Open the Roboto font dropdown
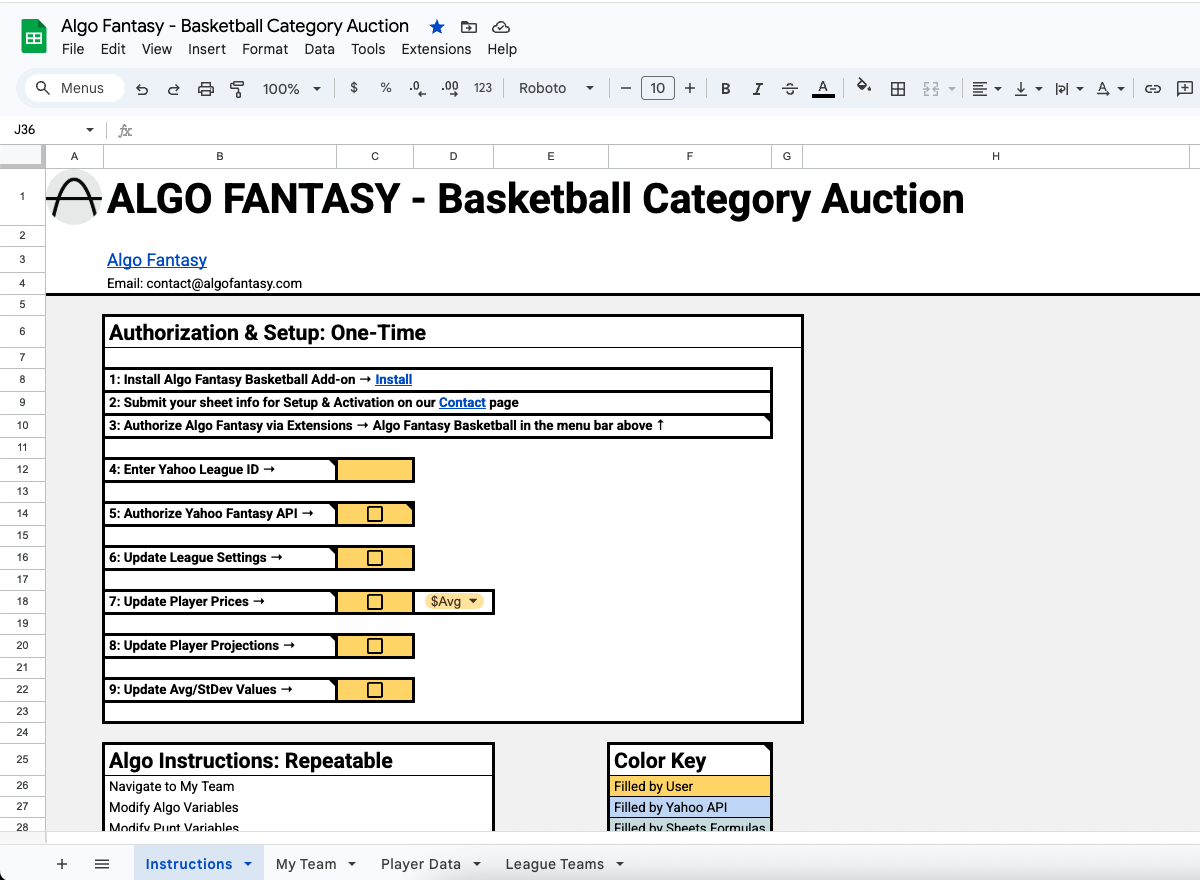Image resolution: width=1200 pixels, height=880 pixels. [x=556, y=88]
